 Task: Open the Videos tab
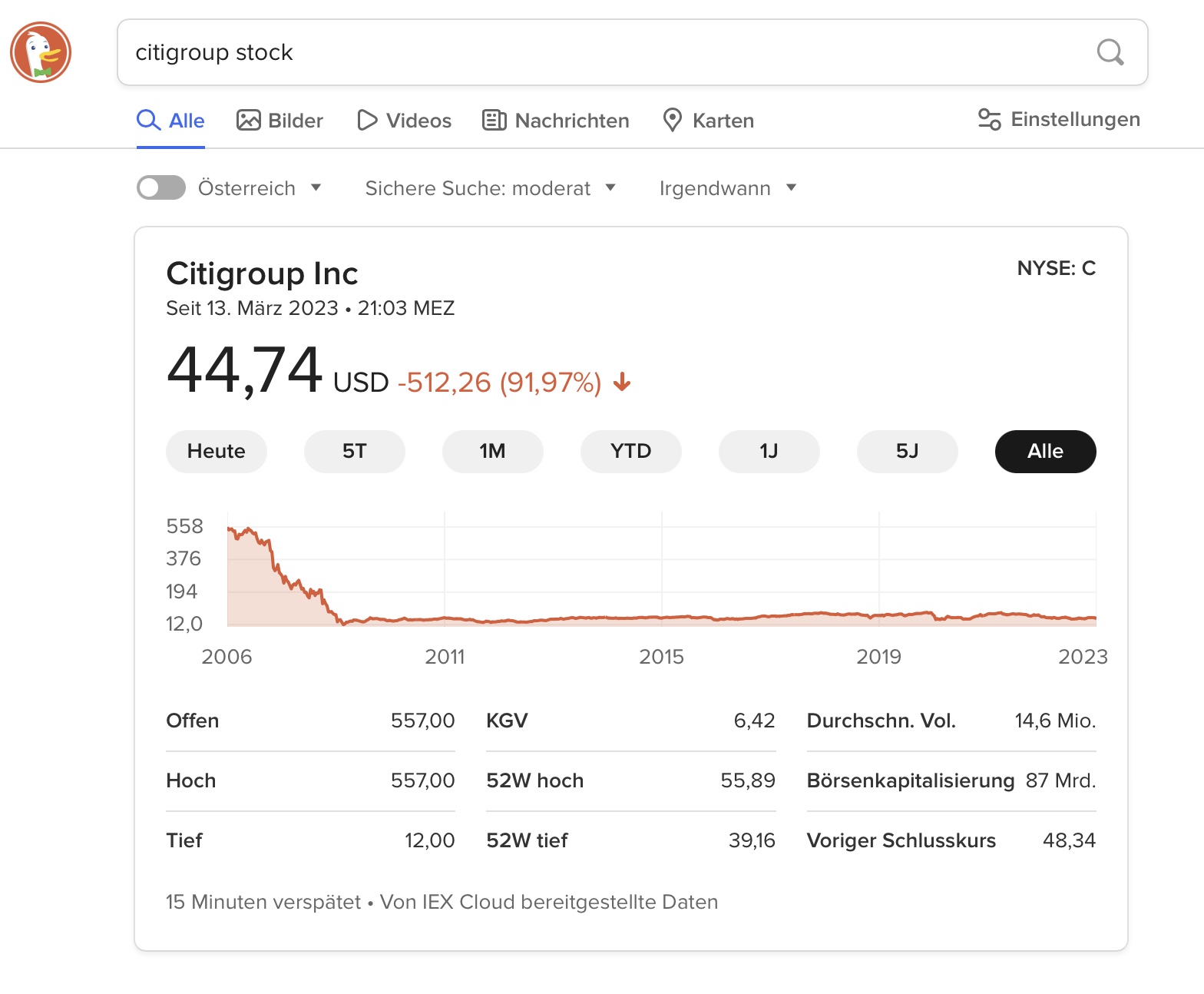405,121
